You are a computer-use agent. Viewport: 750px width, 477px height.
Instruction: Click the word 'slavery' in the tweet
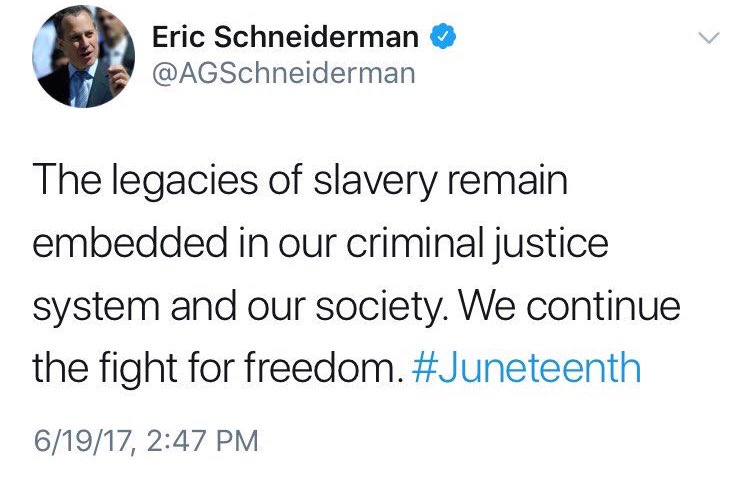375,181
